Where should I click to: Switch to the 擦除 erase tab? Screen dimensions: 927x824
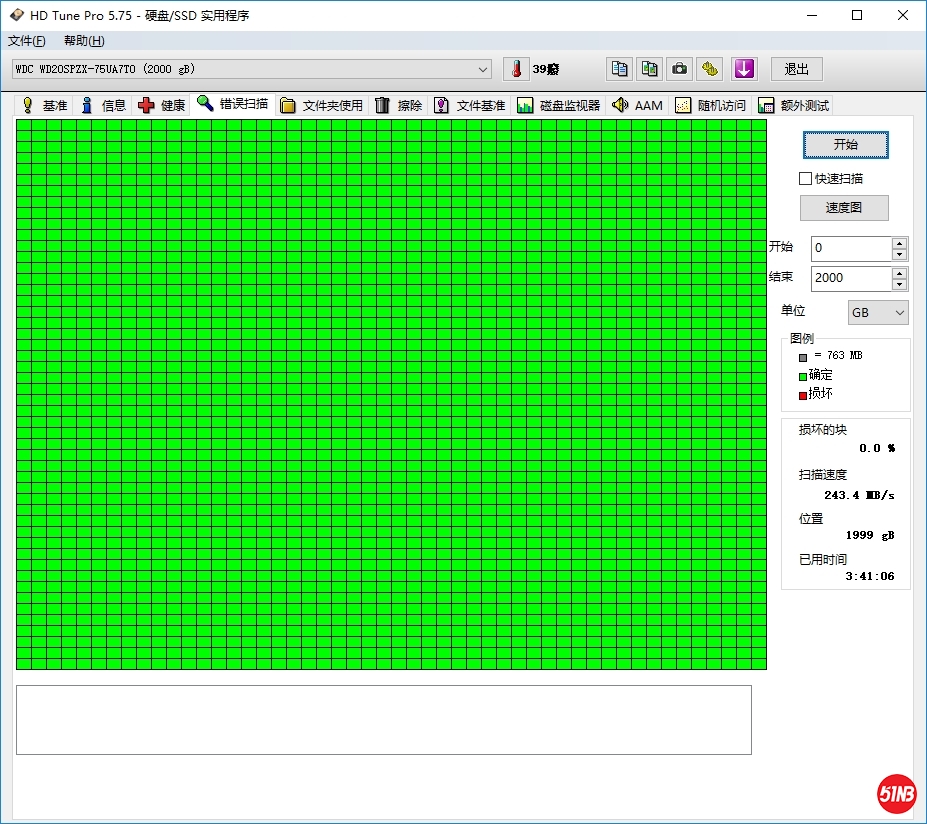pyautogui.click(x=398, y=105)
